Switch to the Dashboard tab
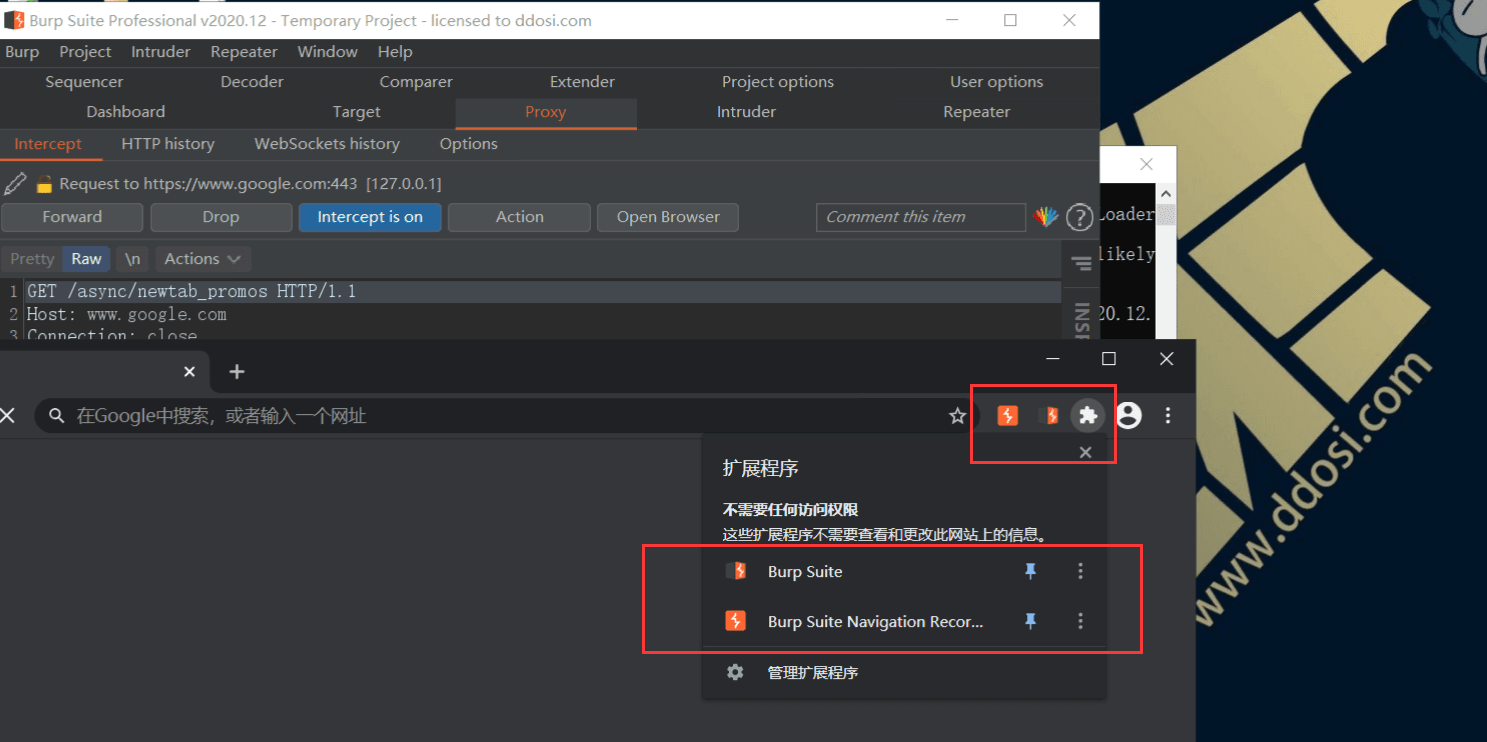This screenshot has height=742, width=1487. [126, 112]
